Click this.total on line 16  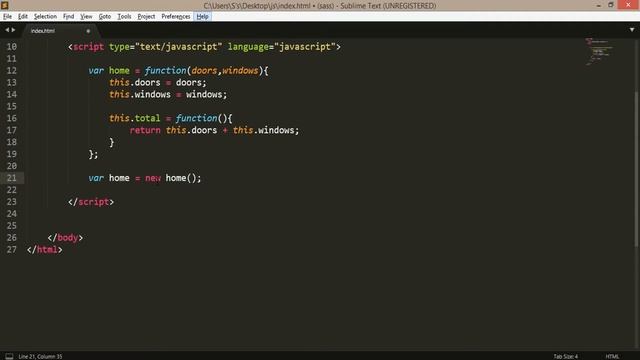click(x=135, y=118)
